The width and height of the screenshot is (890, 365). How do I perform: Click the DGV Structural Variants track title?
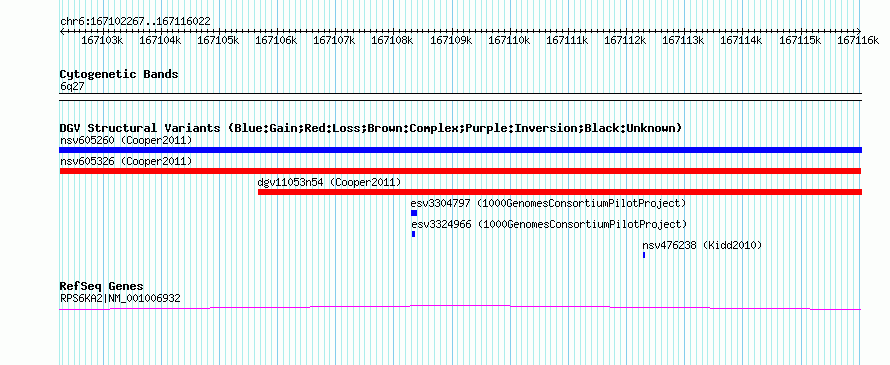tap(371, 128)
